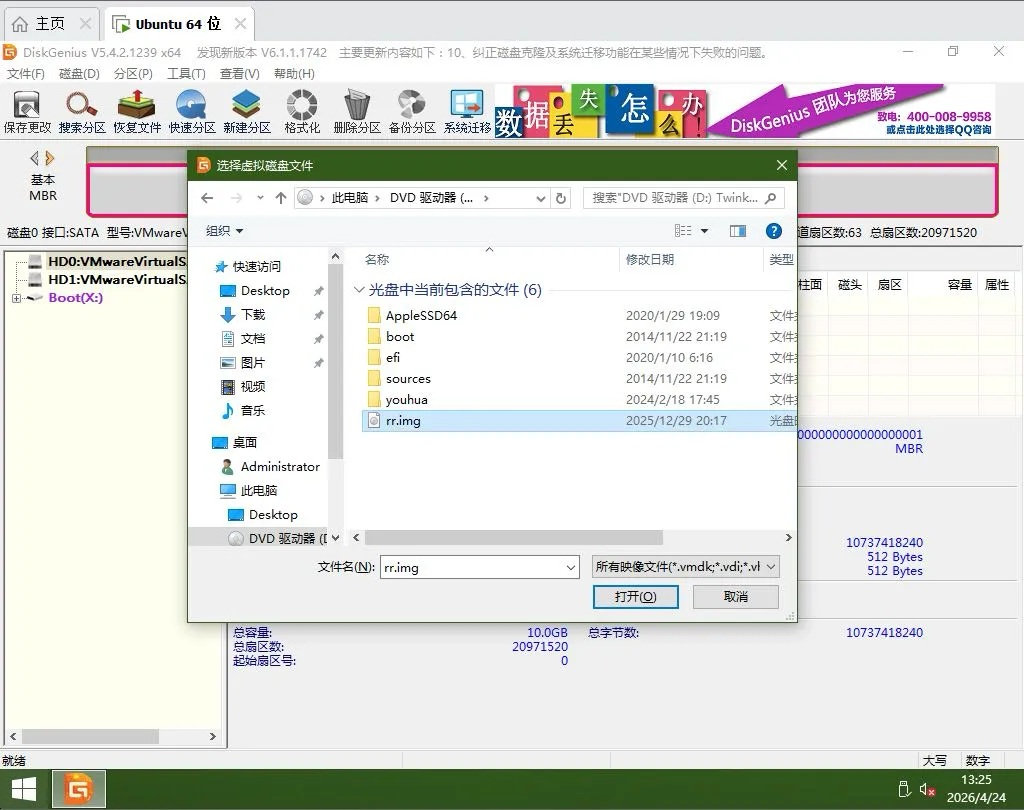Open the Quick Partition (快速分区) tool
The width and height of the screenshot is (1024, 810).
[x=191, y=111]
